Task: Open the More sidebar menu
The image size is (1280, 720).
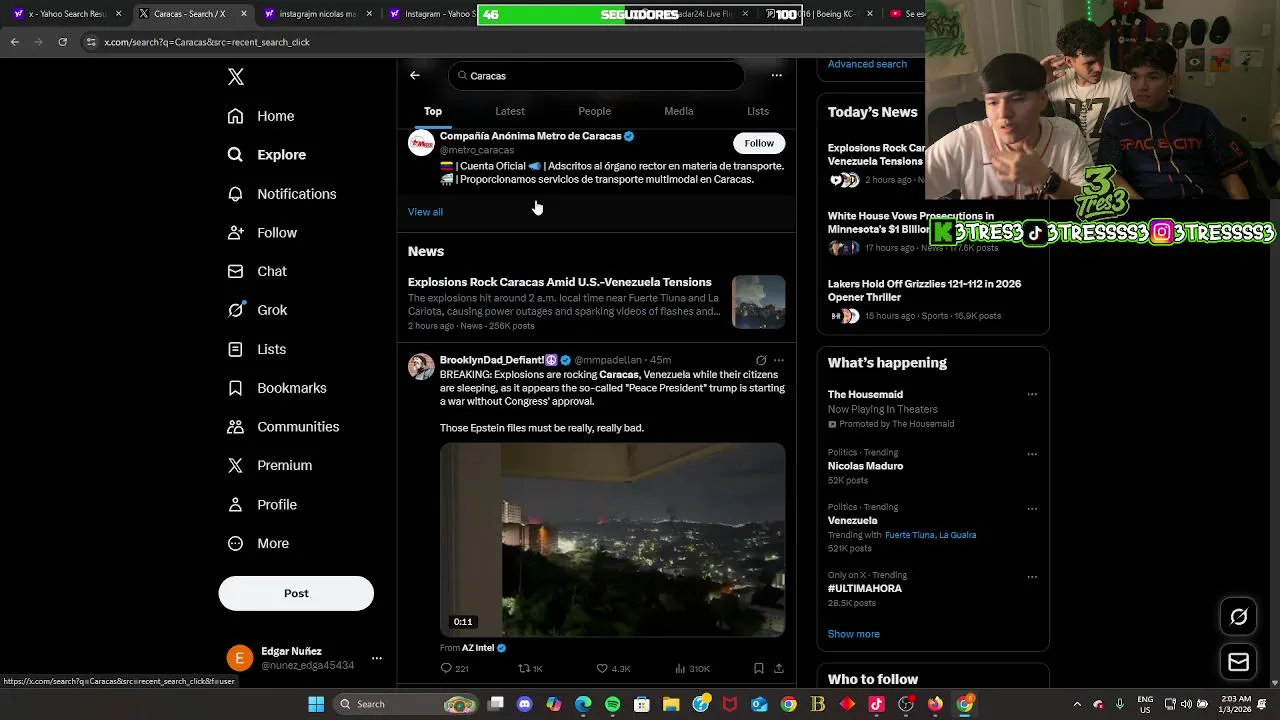Action: 258,543
